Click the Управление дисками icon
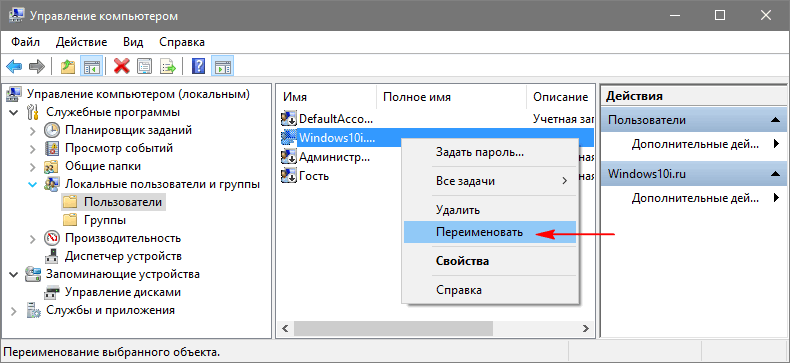 [52, 292]
